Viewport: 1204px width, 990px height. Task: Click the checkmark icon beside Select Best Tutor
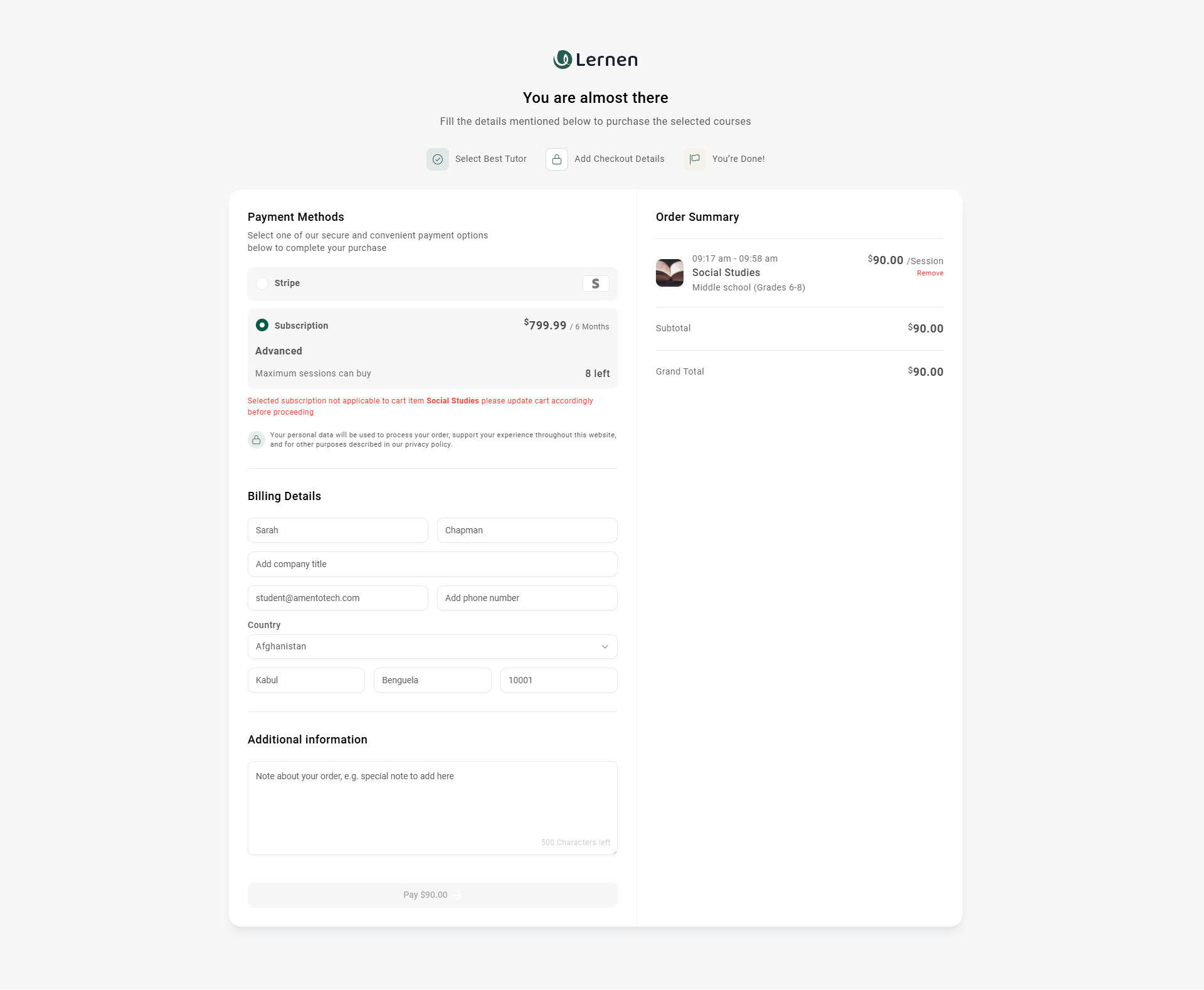pos(438,159)
